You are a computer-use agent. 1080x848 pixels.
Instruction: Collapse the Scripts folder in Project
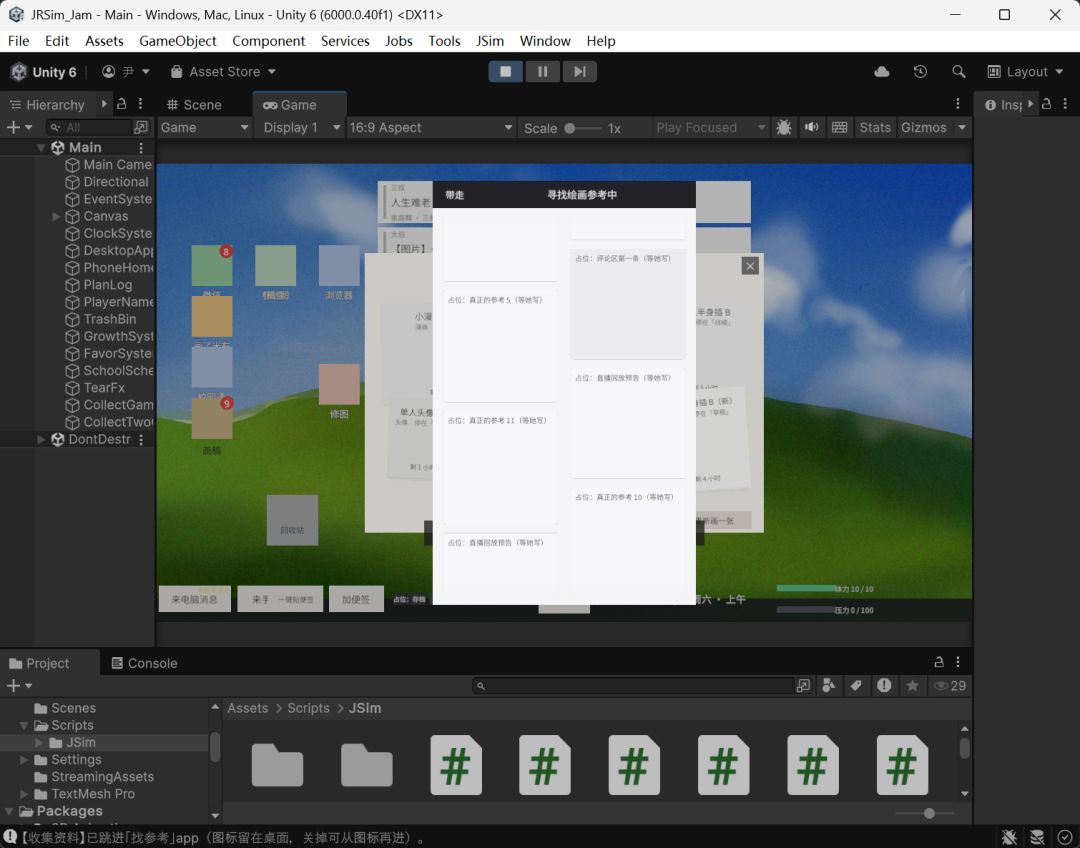24,725
